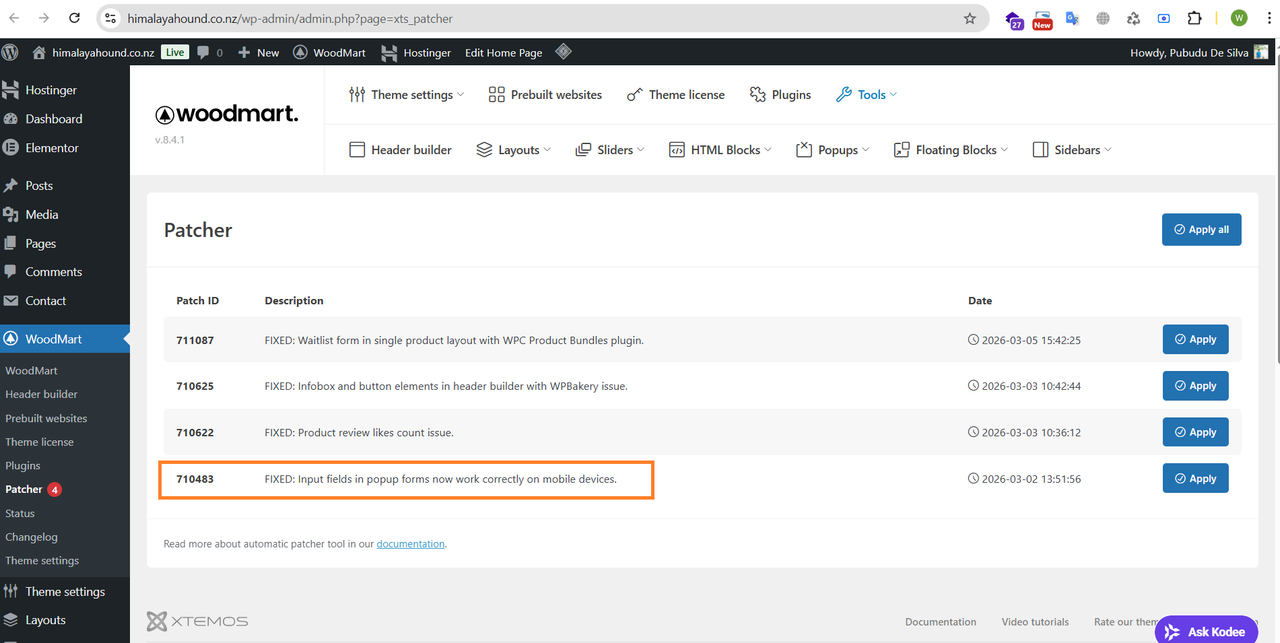Open the Theme license tab in the top navigation

[675, 95]
